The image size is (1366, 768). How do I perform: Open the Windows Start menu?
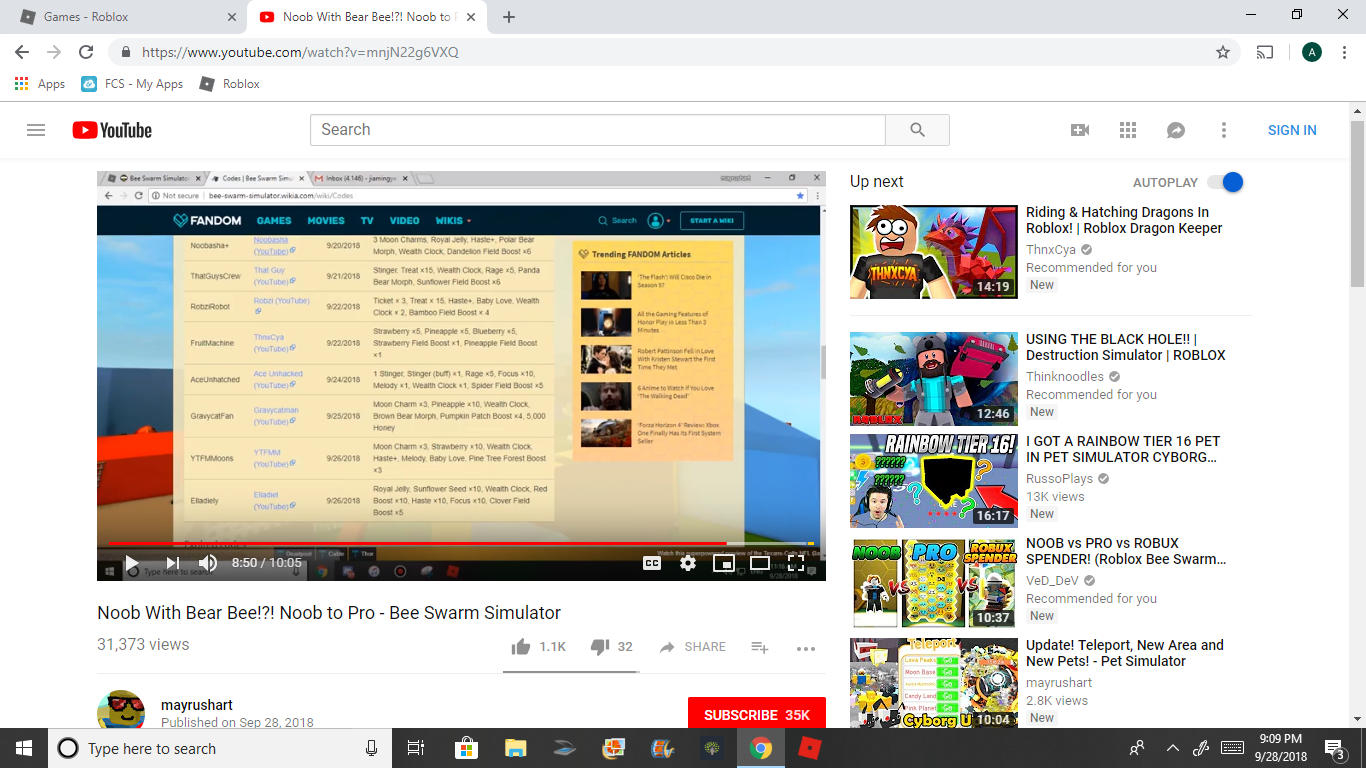(23, 748)
